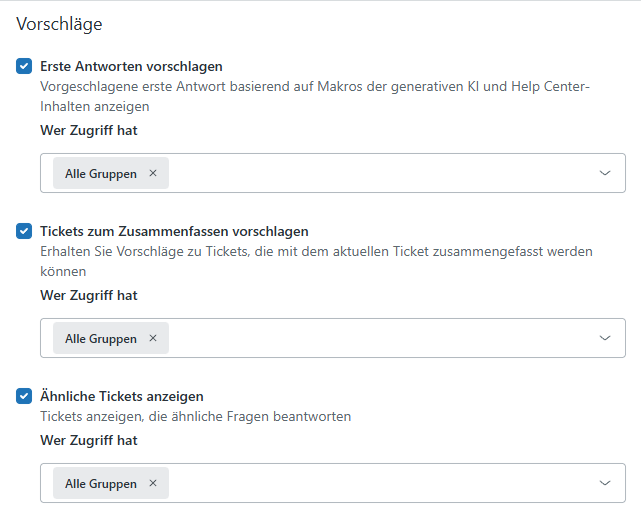641x510 pixels.
Task: Select "Alle Gruppen" chip text under Erste Antworten
Action: pos(101,173)
